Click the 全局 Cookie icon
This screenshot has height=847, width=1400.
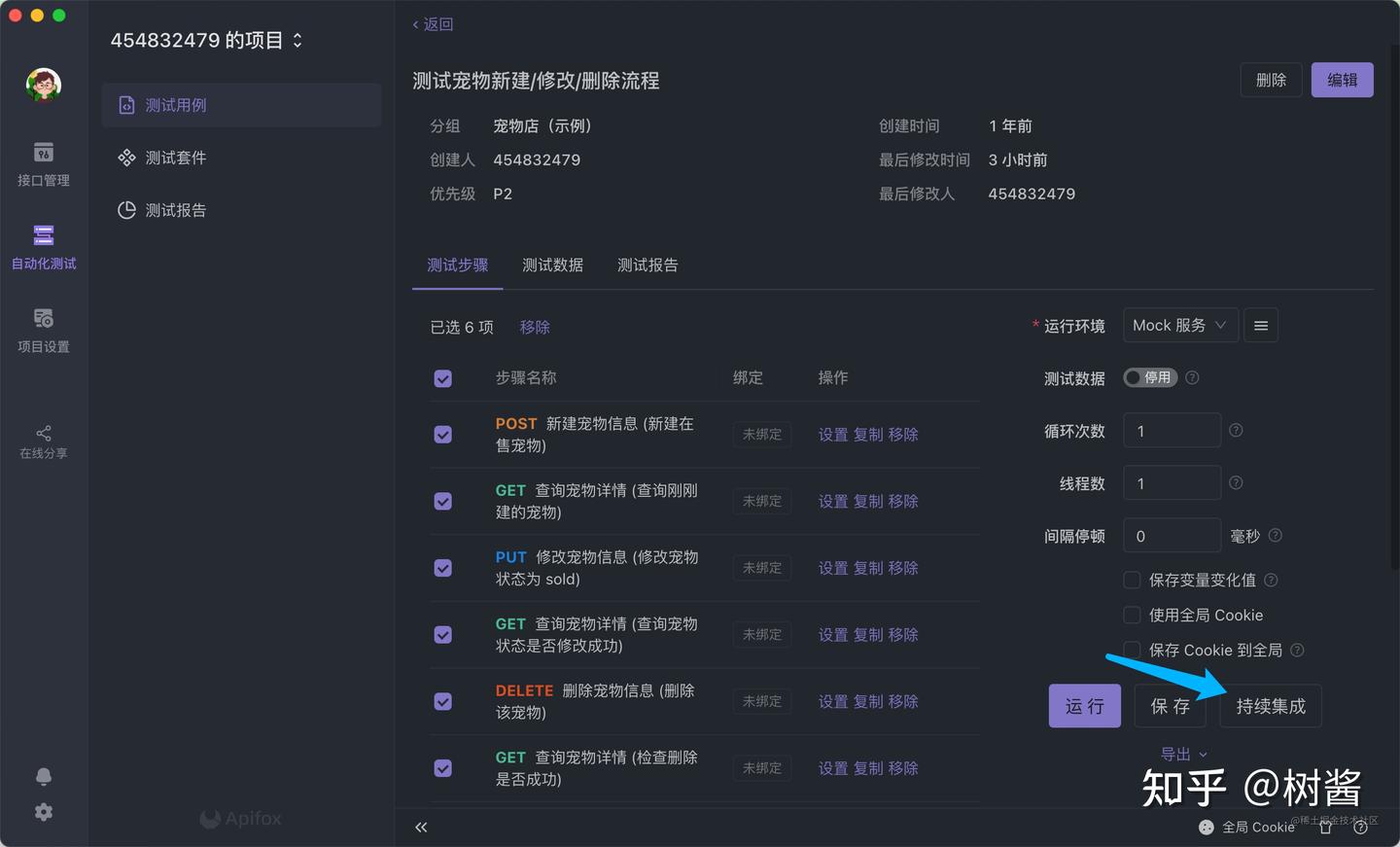(1207, 828)
